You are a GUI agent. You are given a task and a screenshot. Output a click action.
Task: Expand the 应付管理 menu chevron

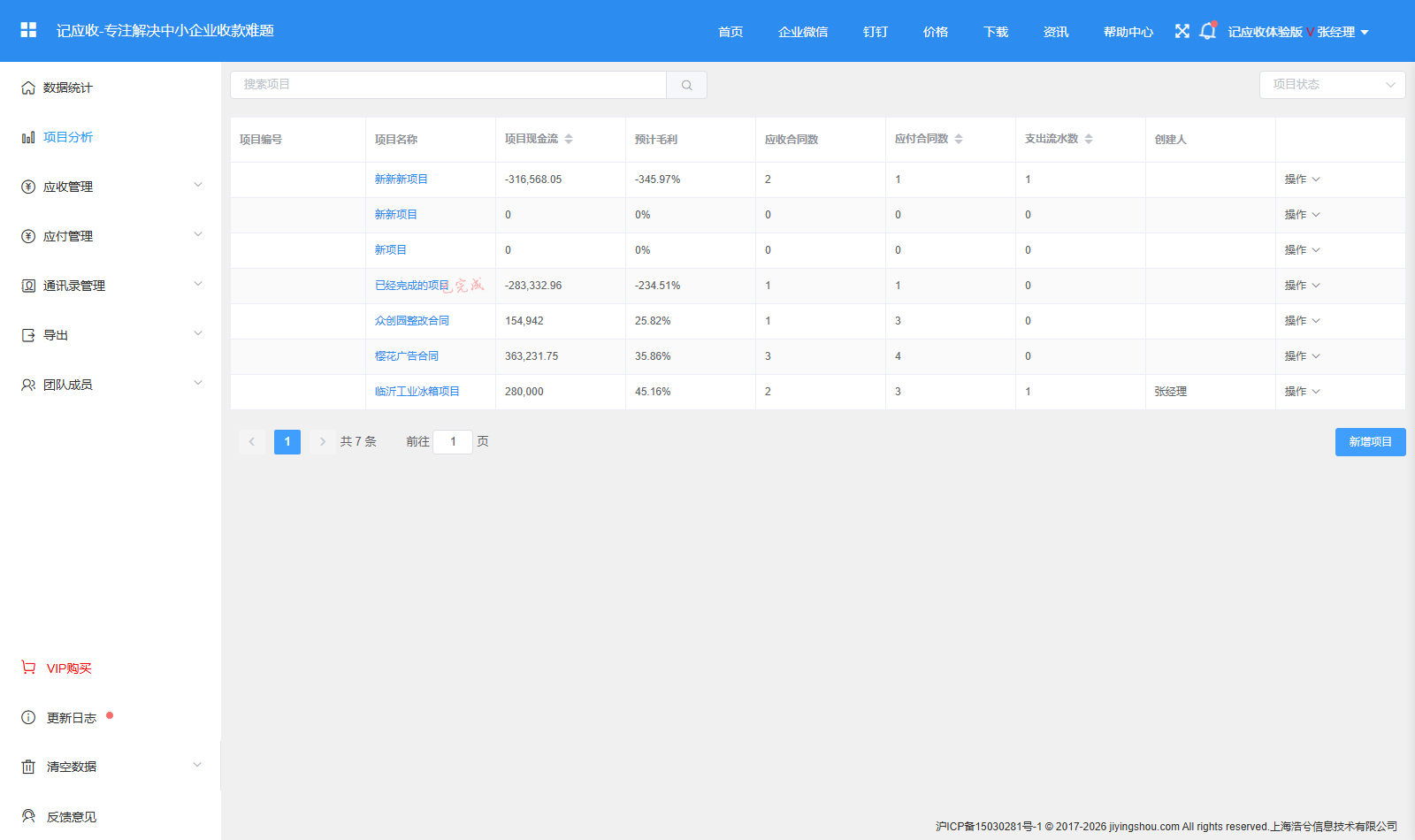pyautogui.click(x=198, y=234)
